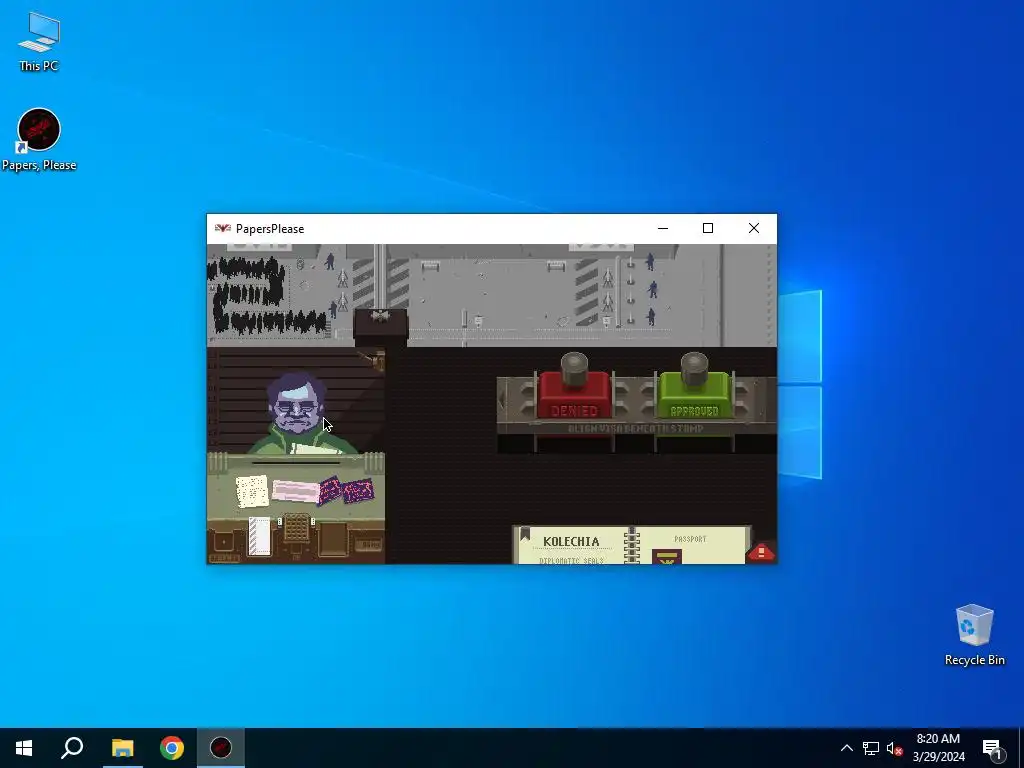Screen dimensions: 1024x768
Task: Show hidden system tray icons
Action: 846,748
